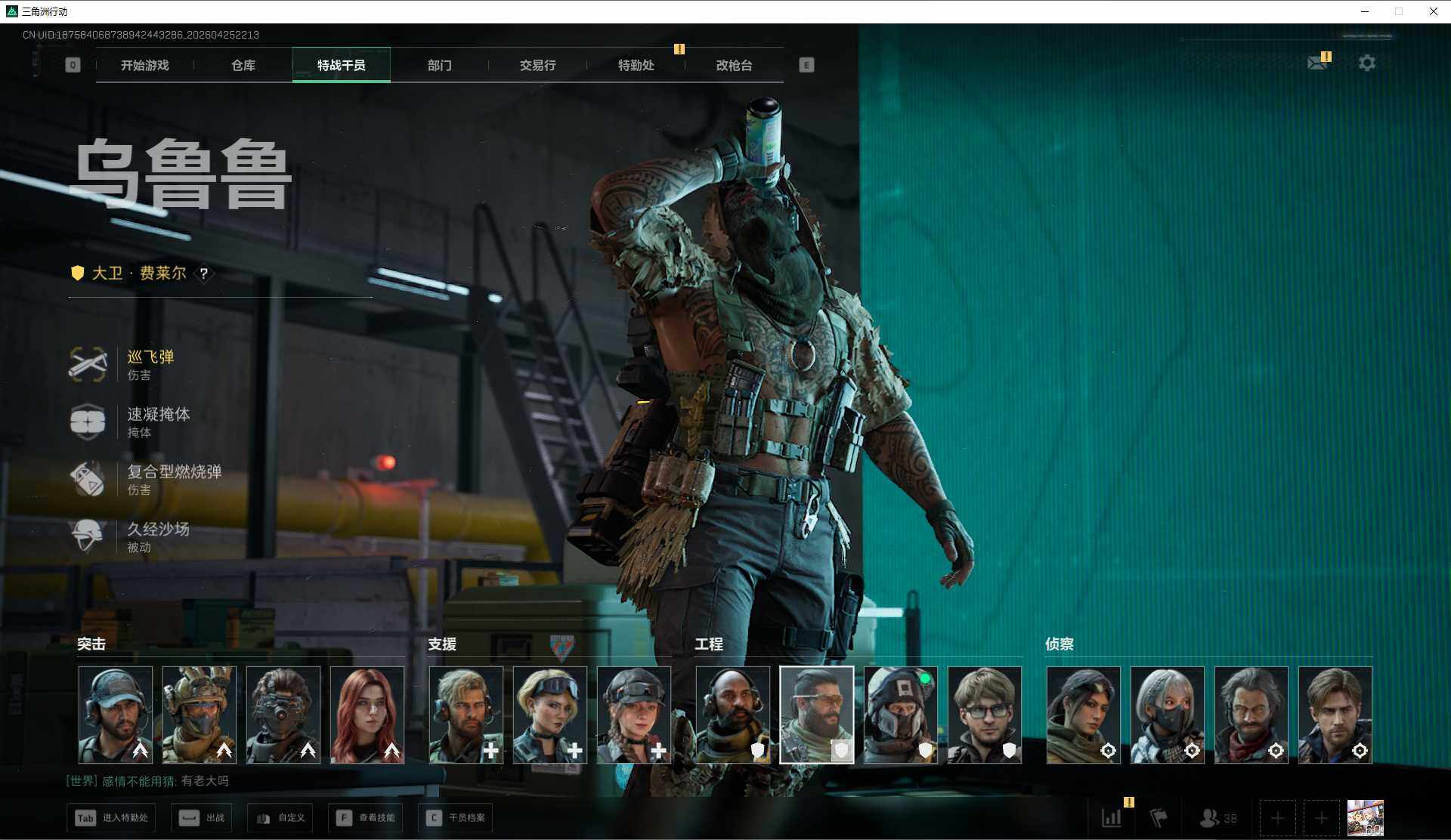Open the mail inbox icon
Image resolution: width=1451 pixels, height=840 pixels.
1317,63
